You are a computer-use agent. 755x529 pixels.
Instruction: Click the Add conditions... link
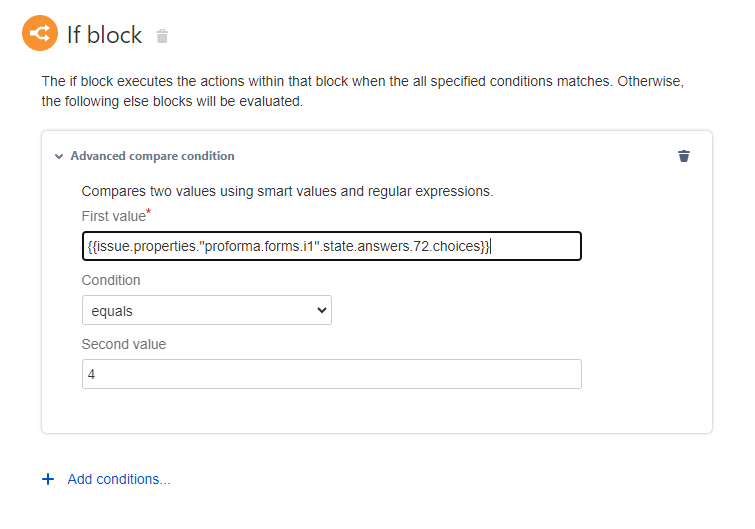[x=119, y=479]
